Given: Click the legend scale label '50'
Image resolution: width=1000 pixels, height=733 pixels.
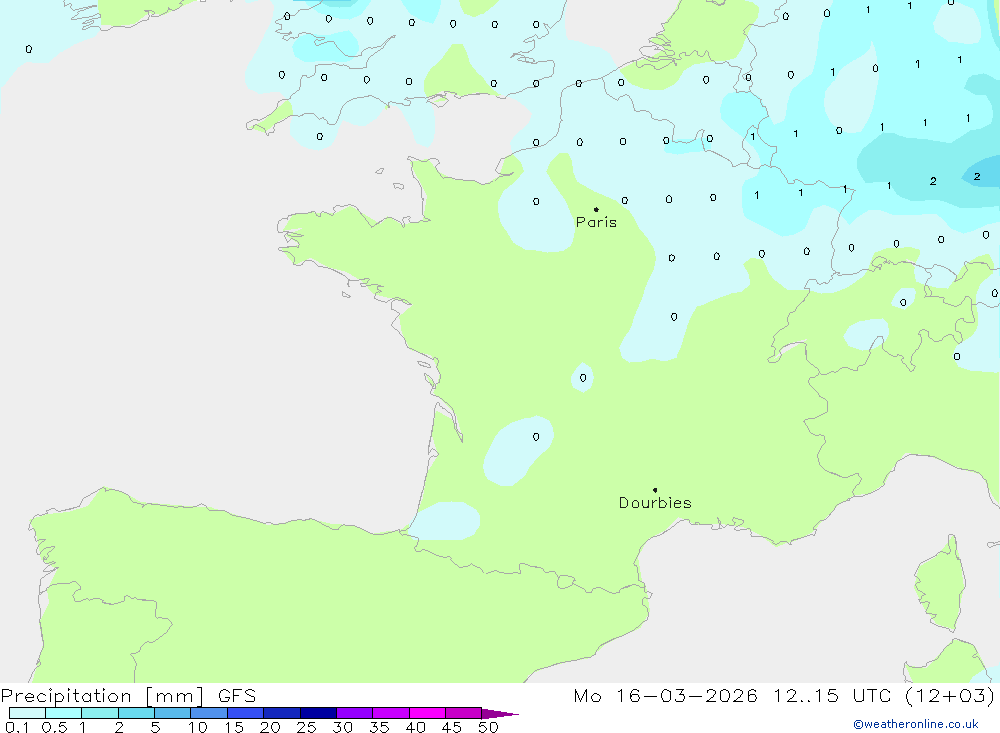Looking at the screenshot, I should (488, 727).
